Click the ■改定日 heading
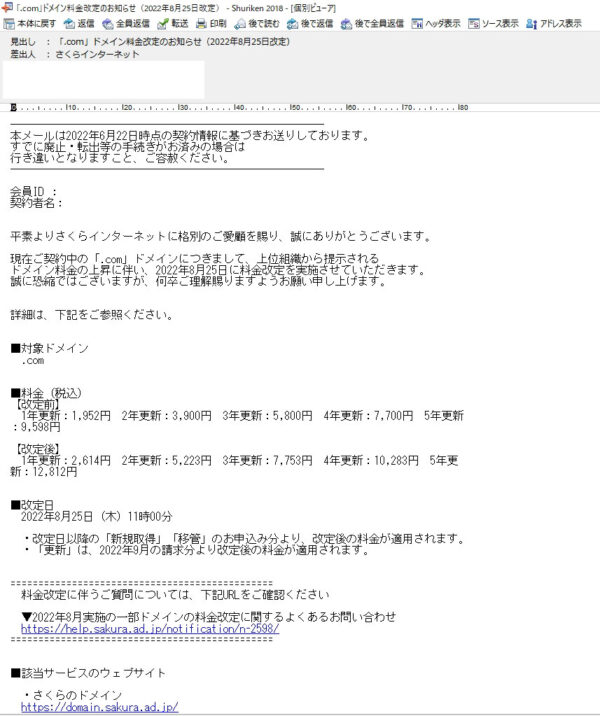The height and width of the screenshot is (716, 600). pyautogui.click(x=32, y=505)
